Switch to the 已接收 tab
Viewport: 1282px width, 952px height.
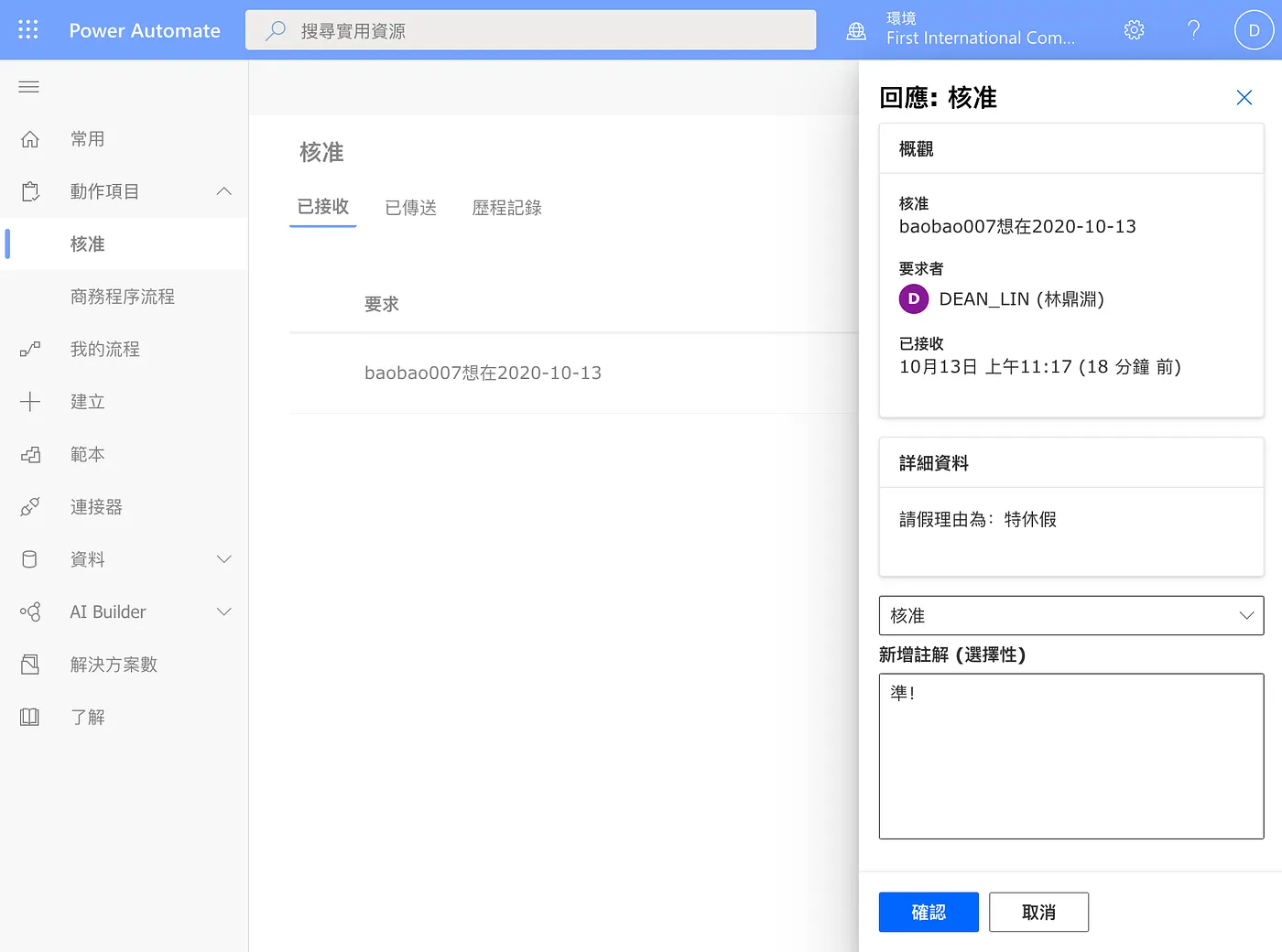click(x=323, y=207)
